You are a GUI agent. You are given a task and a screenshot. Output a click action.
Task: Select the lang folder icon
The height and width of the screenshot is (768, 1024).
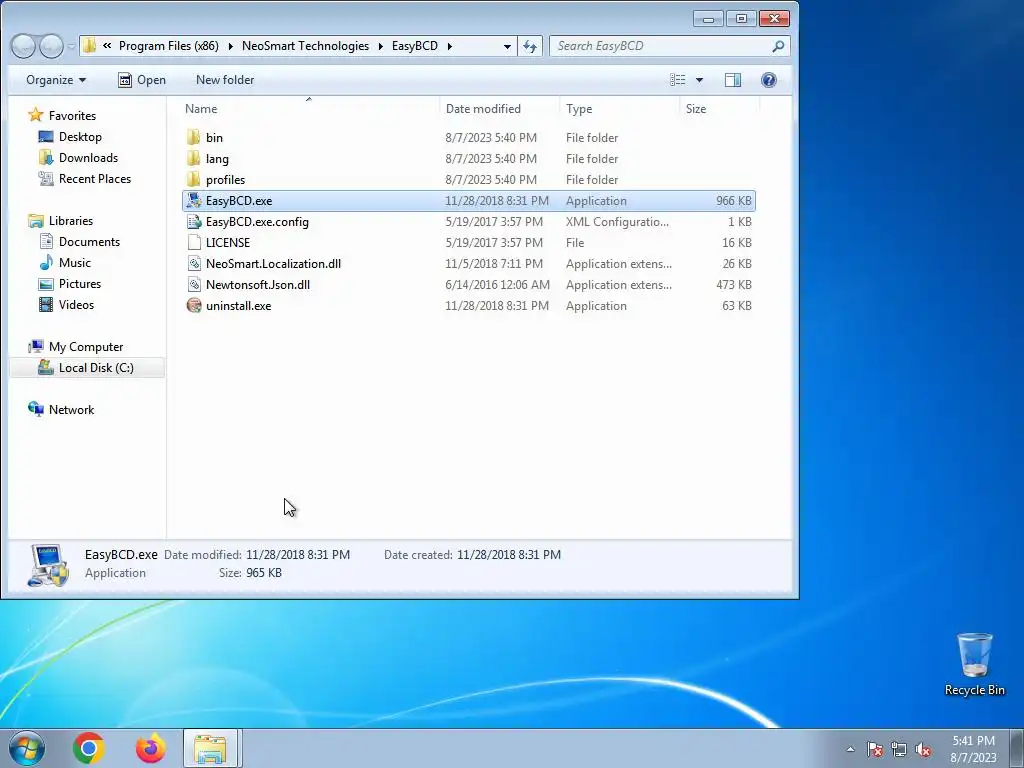[193, 159]
